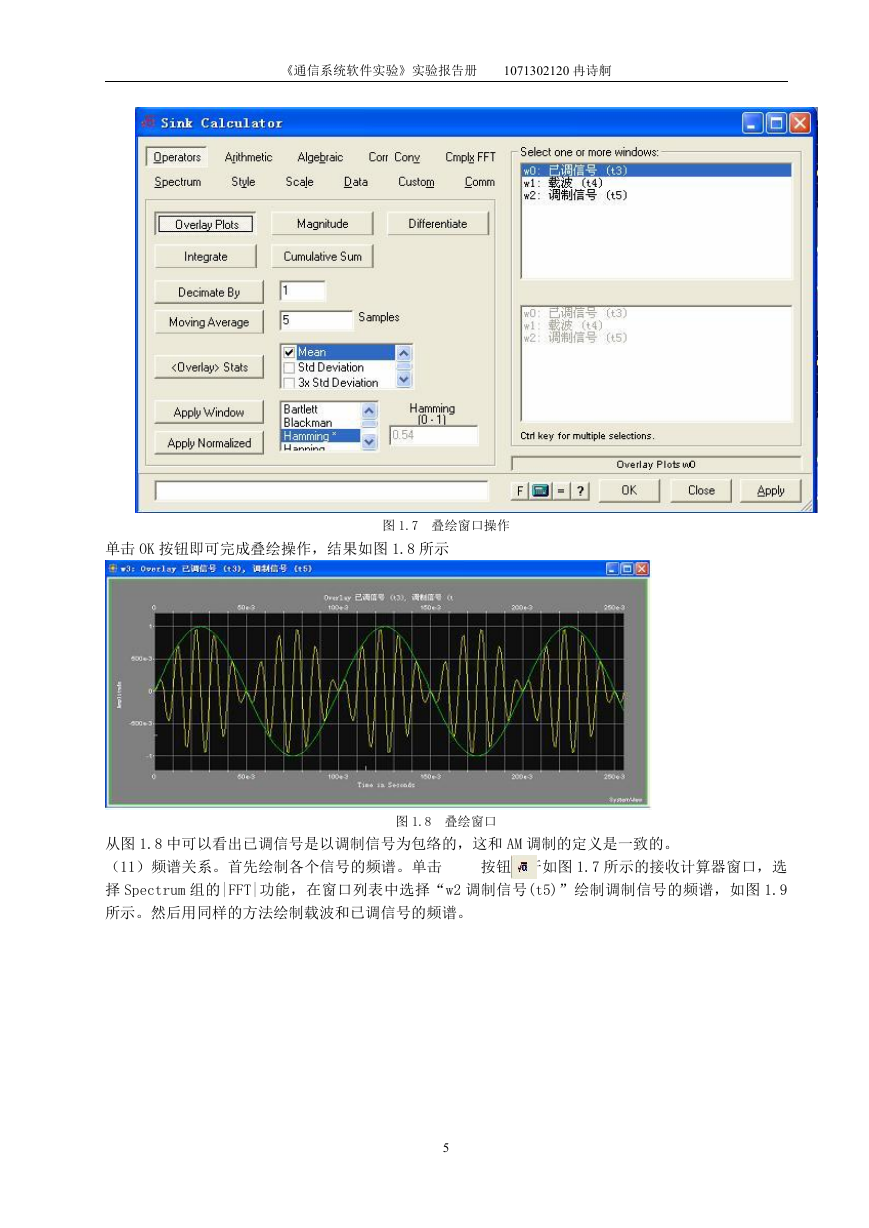Screen dimensions: 869x1228
Task: Click the Moving Average button
Action: (x=209, y=322)
